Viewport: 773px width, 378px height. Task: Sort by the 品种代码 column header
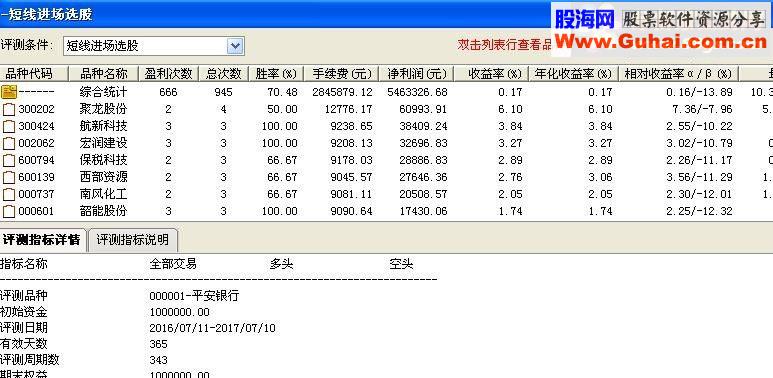34,74
